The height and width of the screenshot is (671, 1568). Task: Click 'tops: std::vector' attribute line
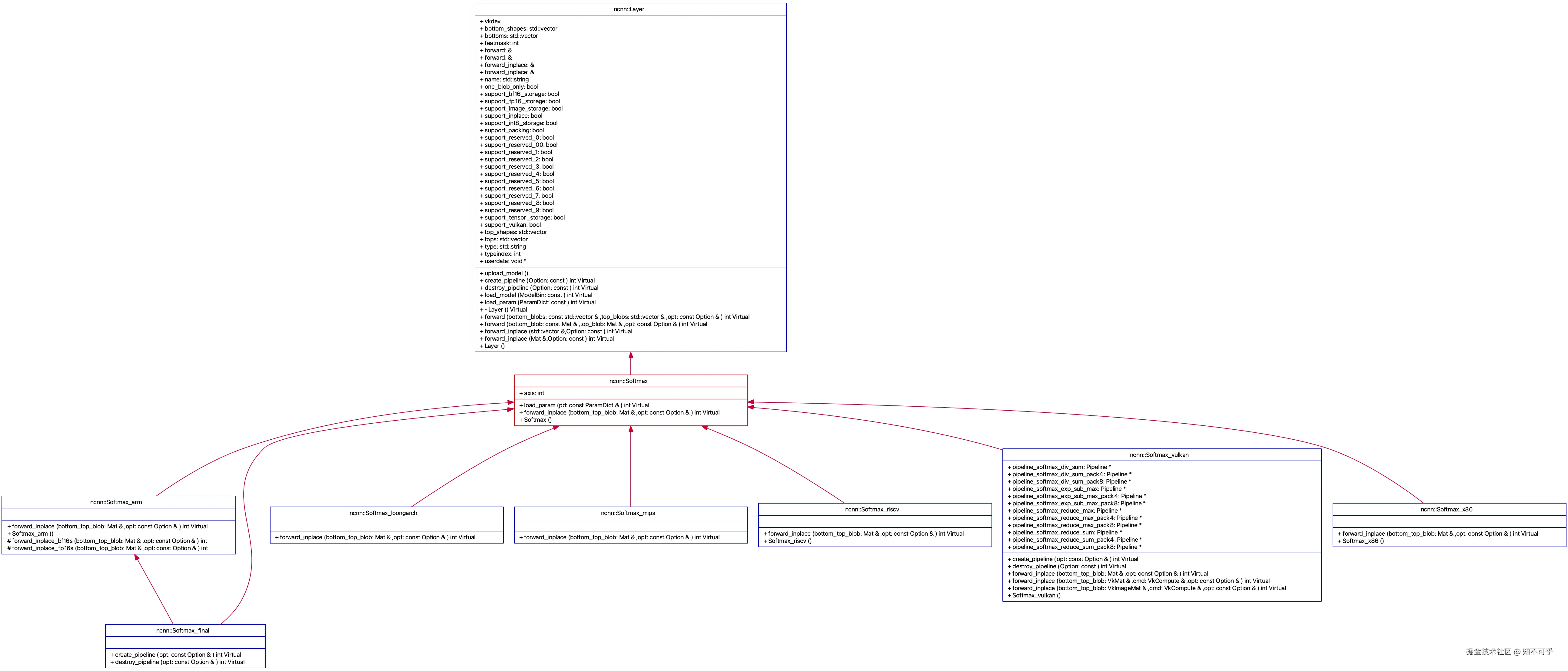(x=504, y=240)
